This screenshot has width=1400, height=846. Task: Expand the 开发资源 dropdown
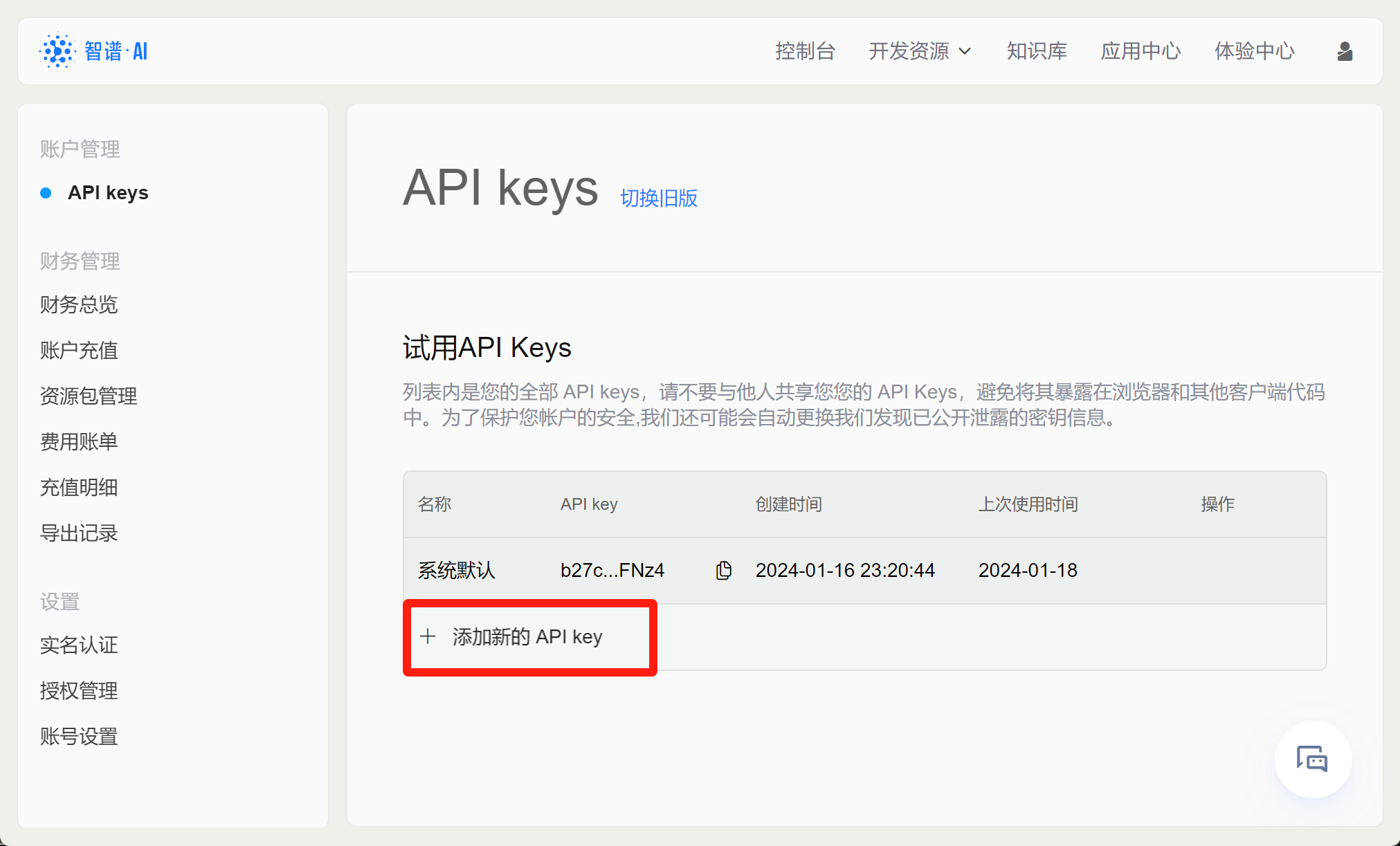click(x=920, y=51)
